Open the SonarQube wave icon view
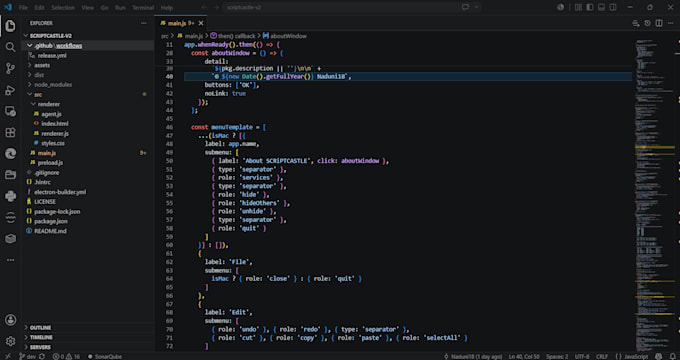 click(x=10, y=217)
